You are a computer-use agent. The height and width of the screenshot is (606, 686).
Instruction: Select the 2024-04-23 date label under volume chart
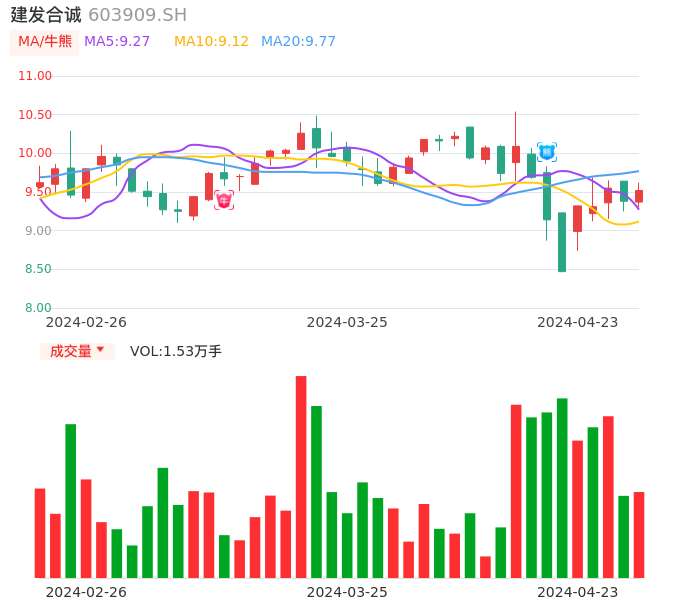pos(578,592)
